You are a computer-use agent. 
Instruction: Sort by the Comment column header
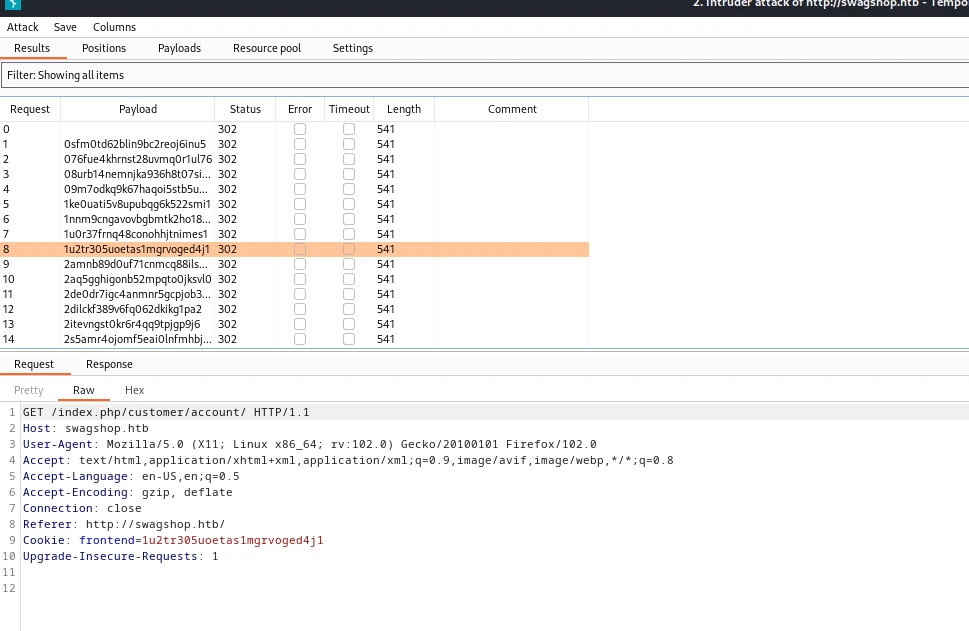coord(512,109)
